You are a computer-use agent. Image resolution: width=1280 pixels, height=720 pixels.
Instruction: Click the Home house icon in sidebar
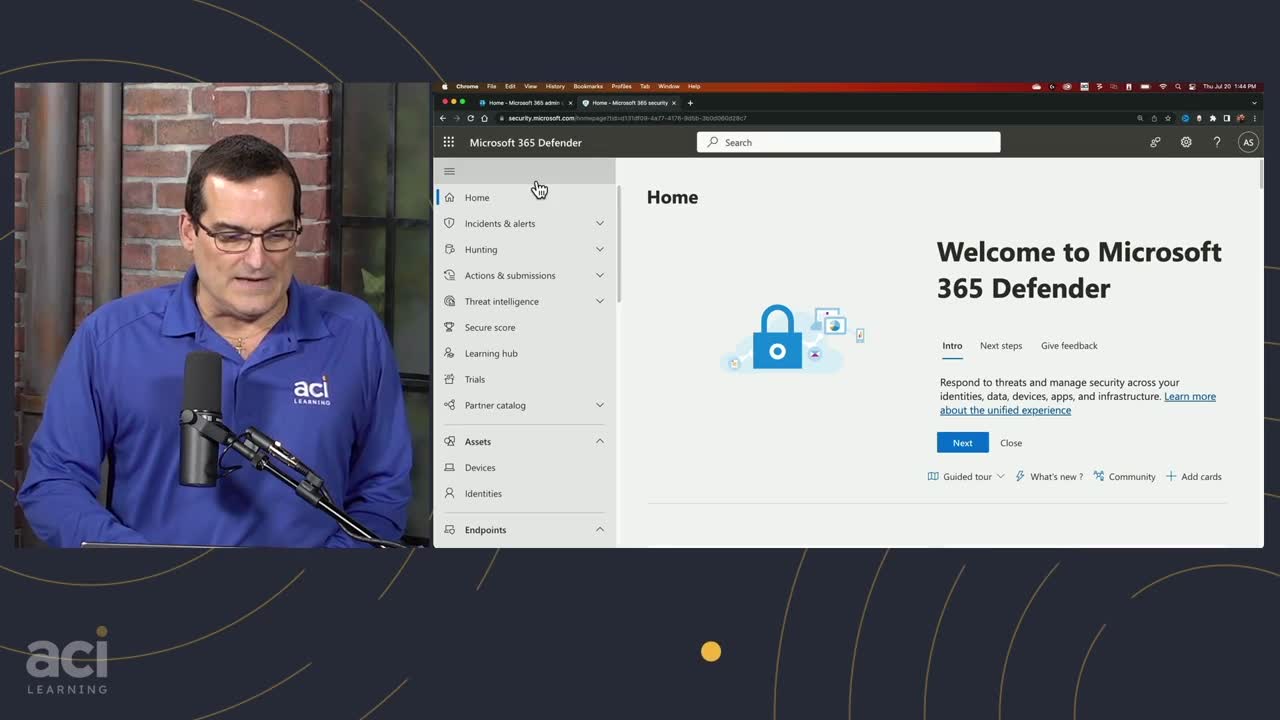tap(449, 197)
